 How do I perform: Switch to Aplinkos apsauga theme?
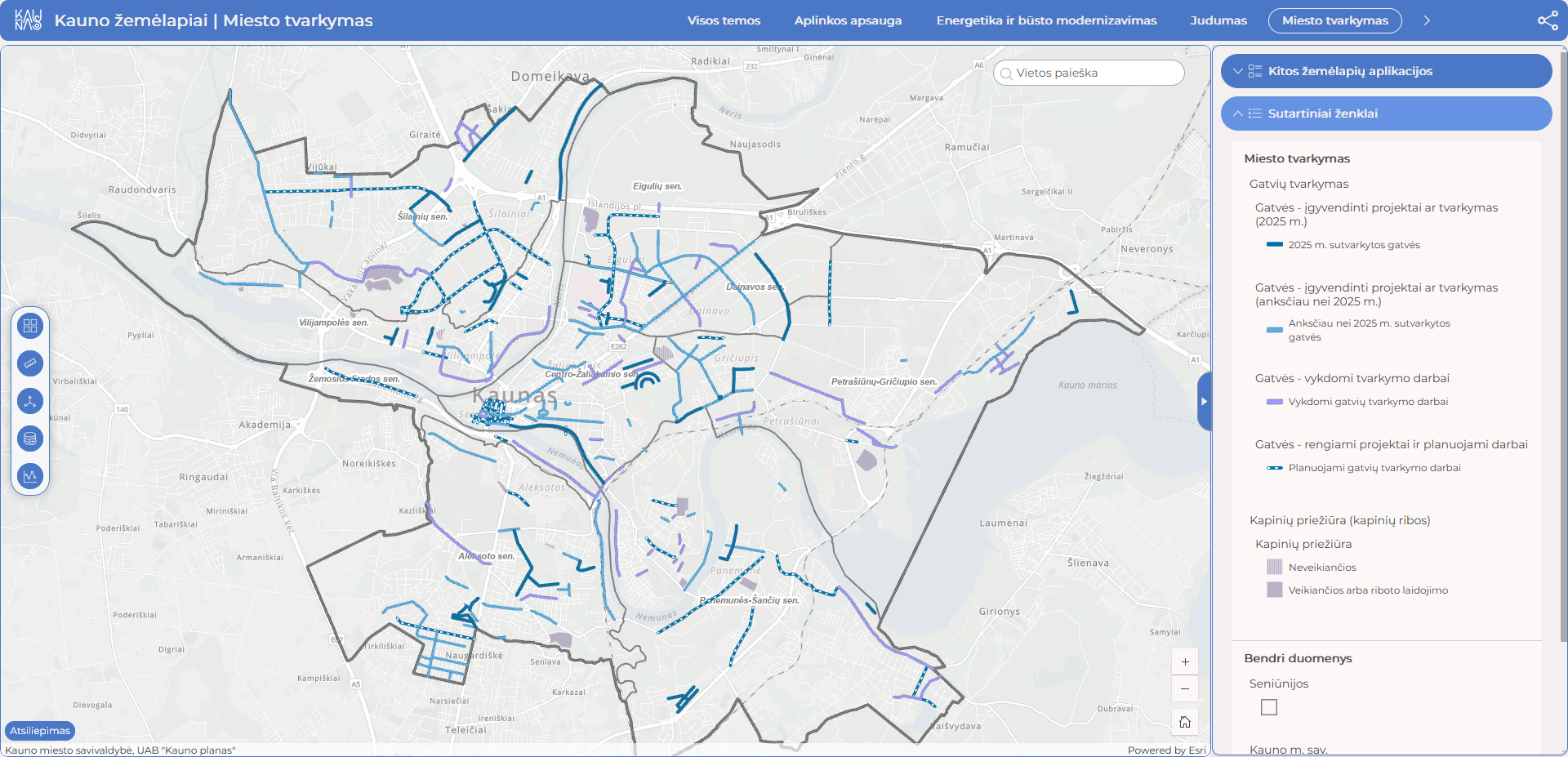[x=848, y=20]
